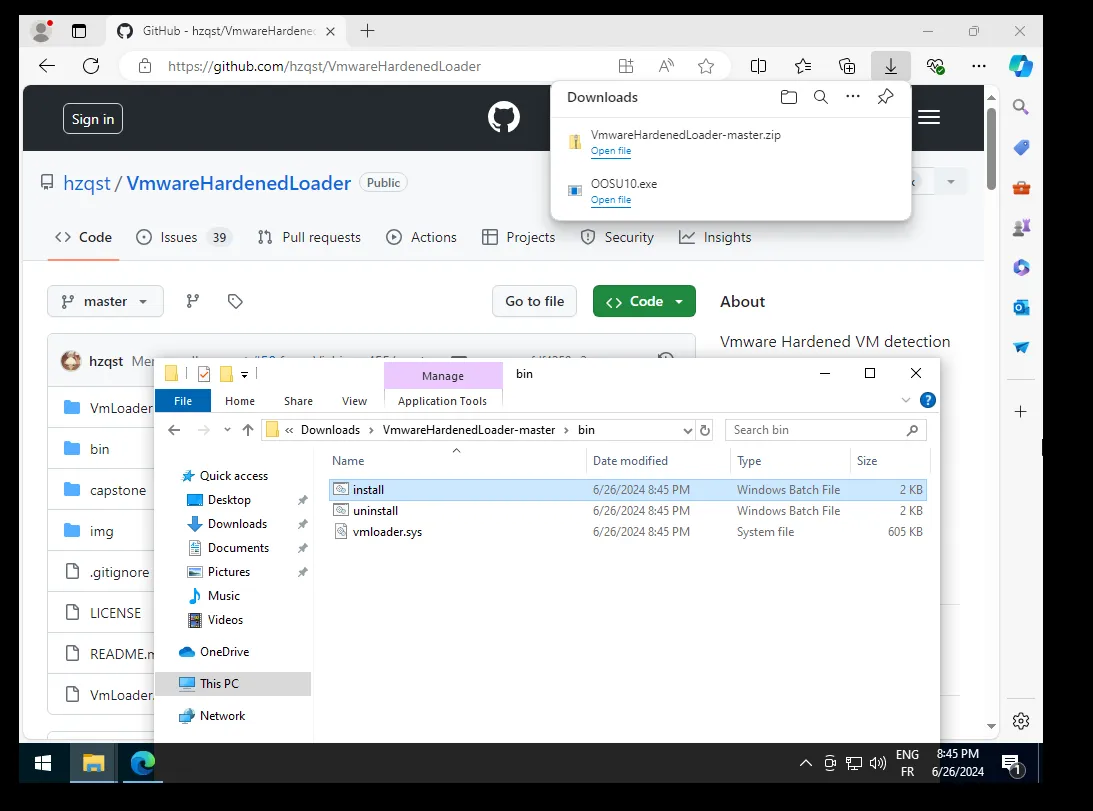Go up one folder level in Explorer
The width and height of the screenshot is (1093, 811).
[248, 430]
